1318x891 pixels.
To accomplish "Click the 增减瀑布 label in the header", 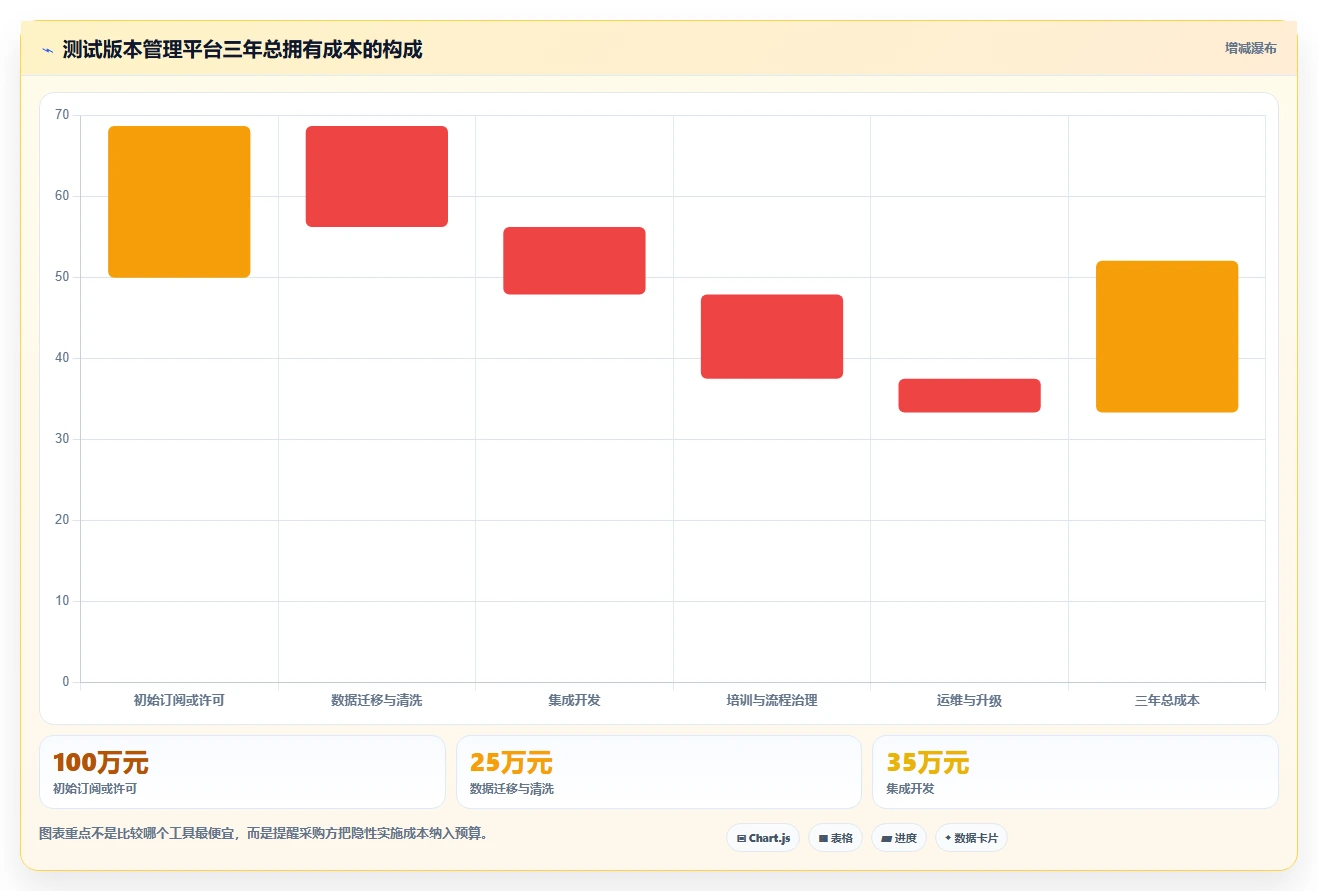I will 1250,48.
